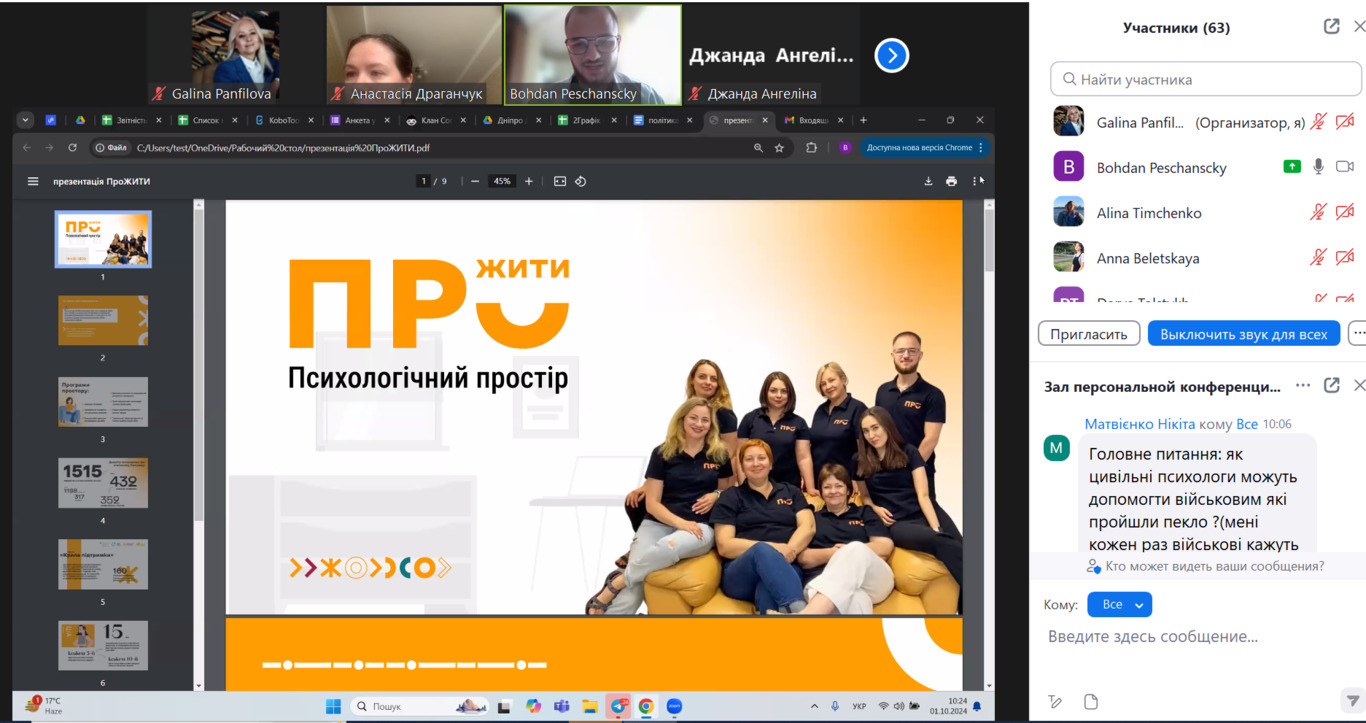The height and width of the screenshot is (723, 1366).
Task: Click the PDF thumbnail sidebar scrollbar
Action: click(198, 365)
